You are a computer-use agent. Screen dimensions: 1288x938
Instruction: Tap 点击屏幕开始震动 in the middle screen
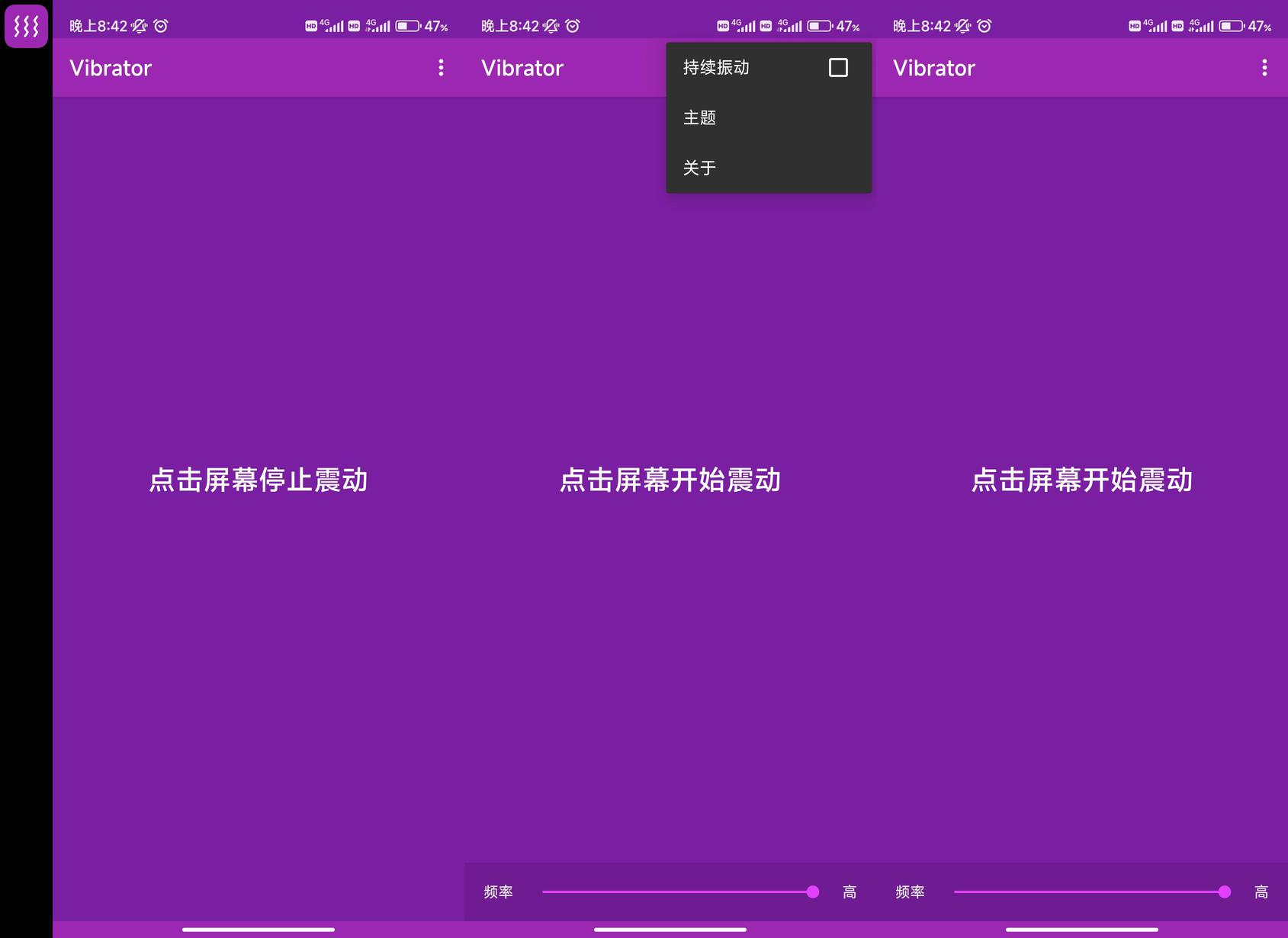(670, 480)
